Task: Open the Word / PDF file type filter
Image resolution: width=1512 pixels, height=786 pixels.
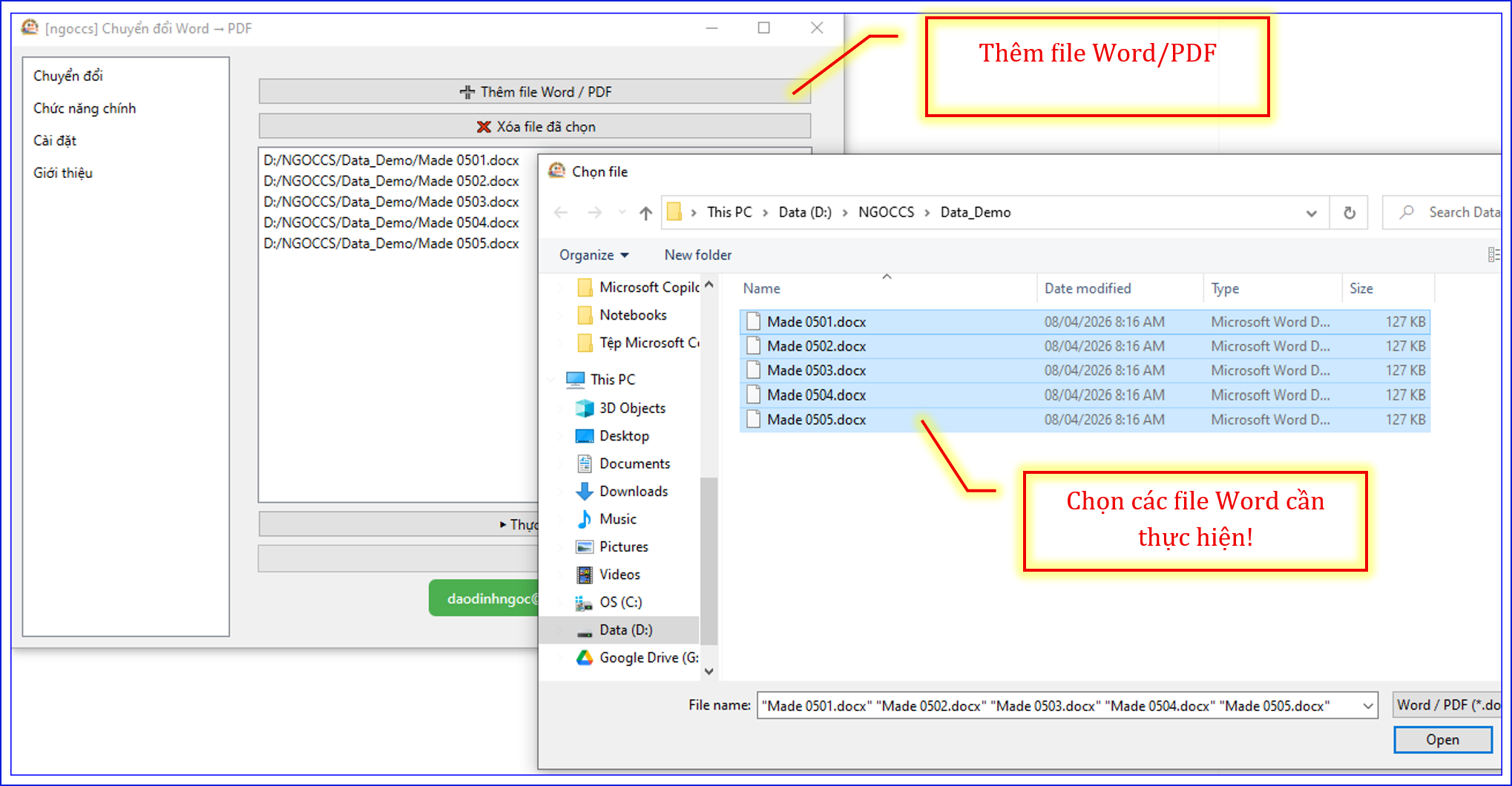Action: click(x=1447, y=705)
